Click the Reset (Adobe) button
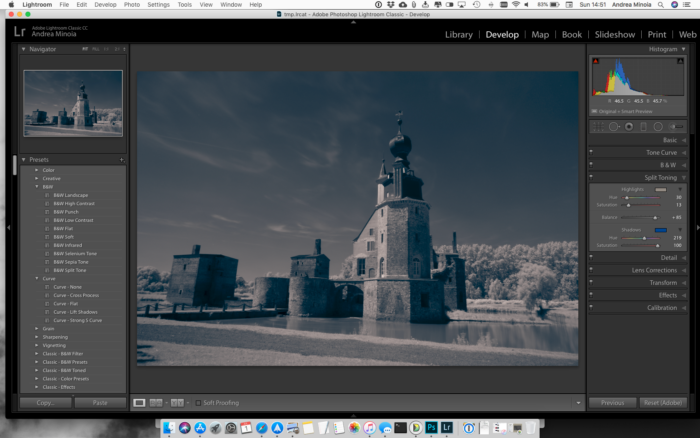Screen dimensions: 700x438 662,403
